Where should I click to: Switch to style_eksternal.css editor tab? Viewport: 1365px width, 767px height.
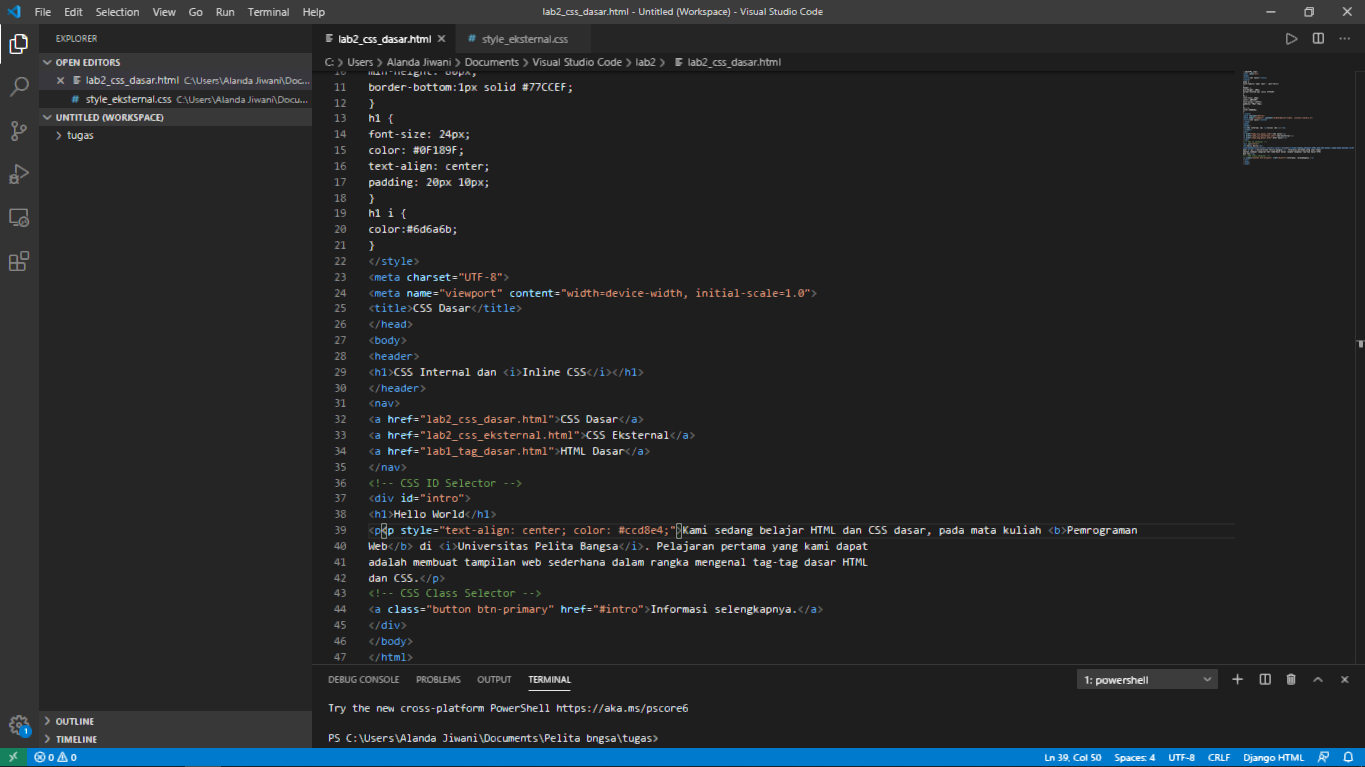(x=524, y=39)
